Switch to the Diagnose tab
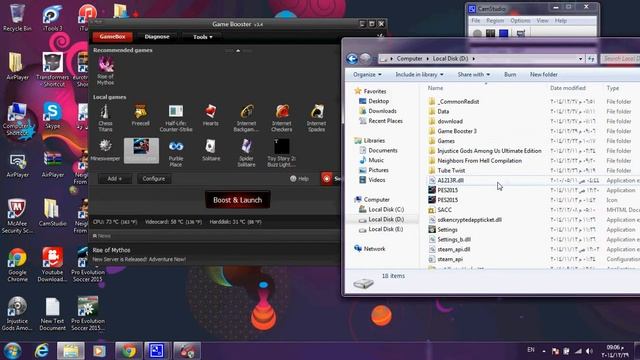 point(157,37)
